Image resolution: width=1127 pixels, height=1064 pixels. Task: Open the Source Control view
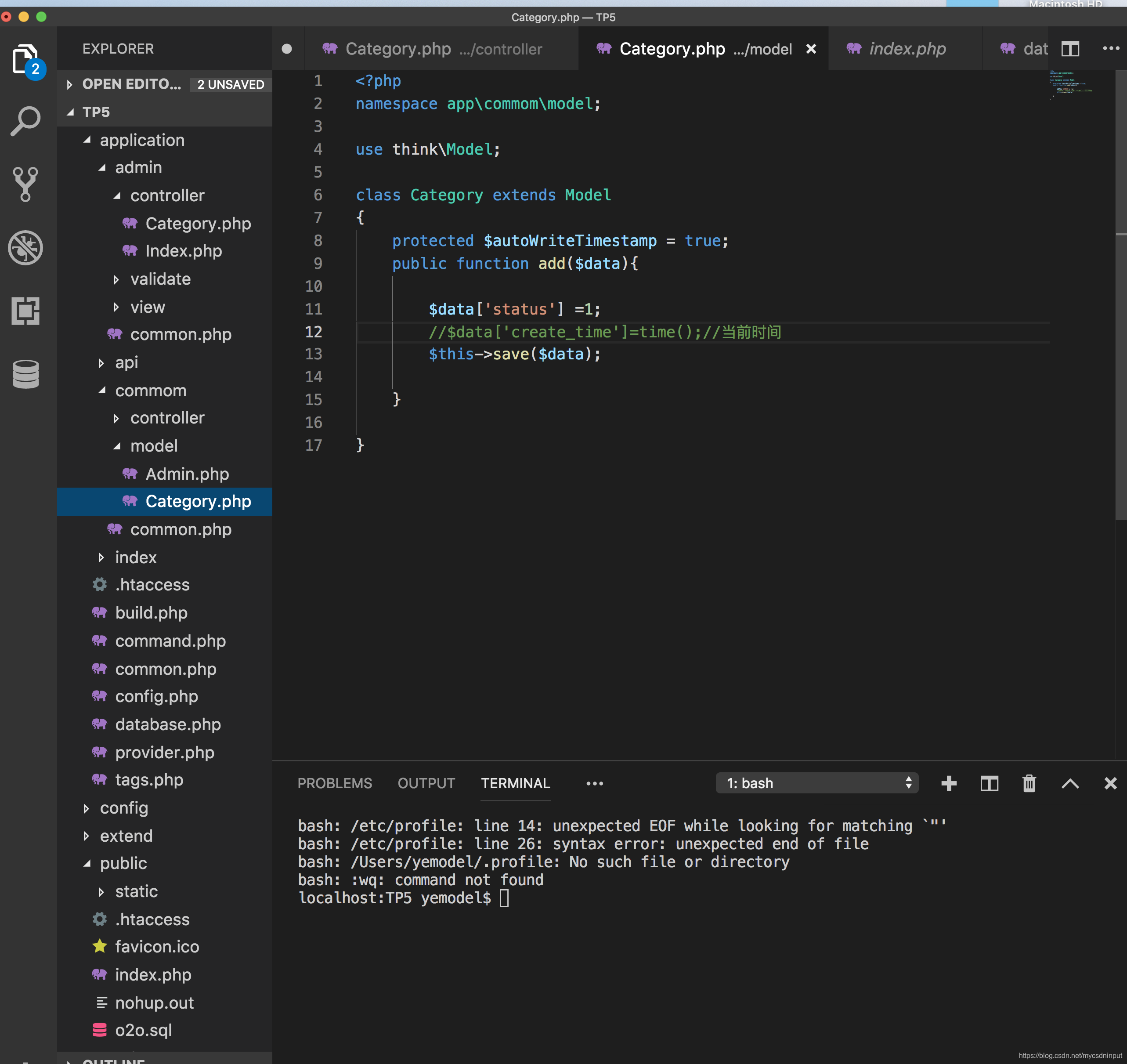[x=25, y=185]
